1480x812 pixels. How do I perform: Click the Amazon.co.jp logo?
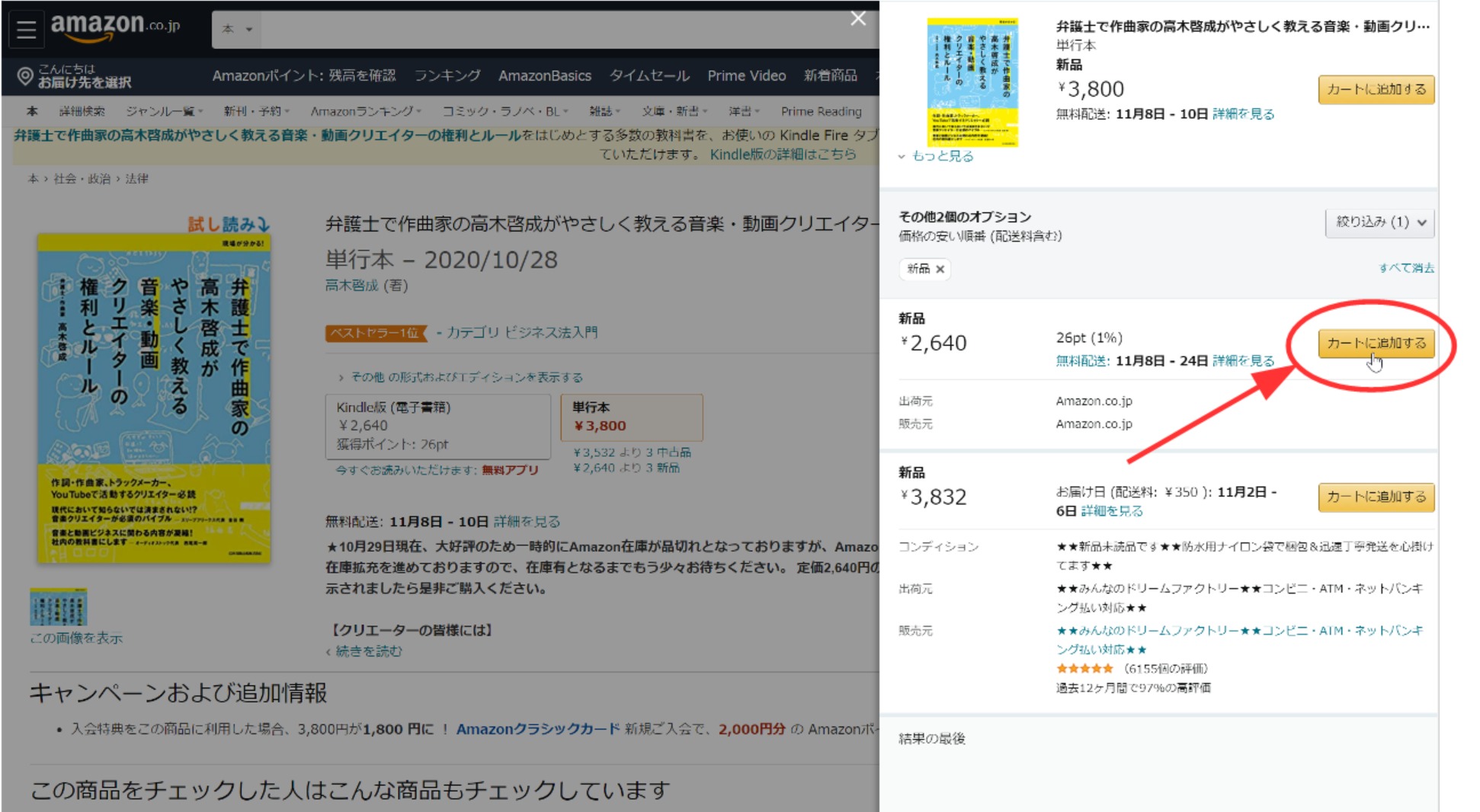coord(116,27)
